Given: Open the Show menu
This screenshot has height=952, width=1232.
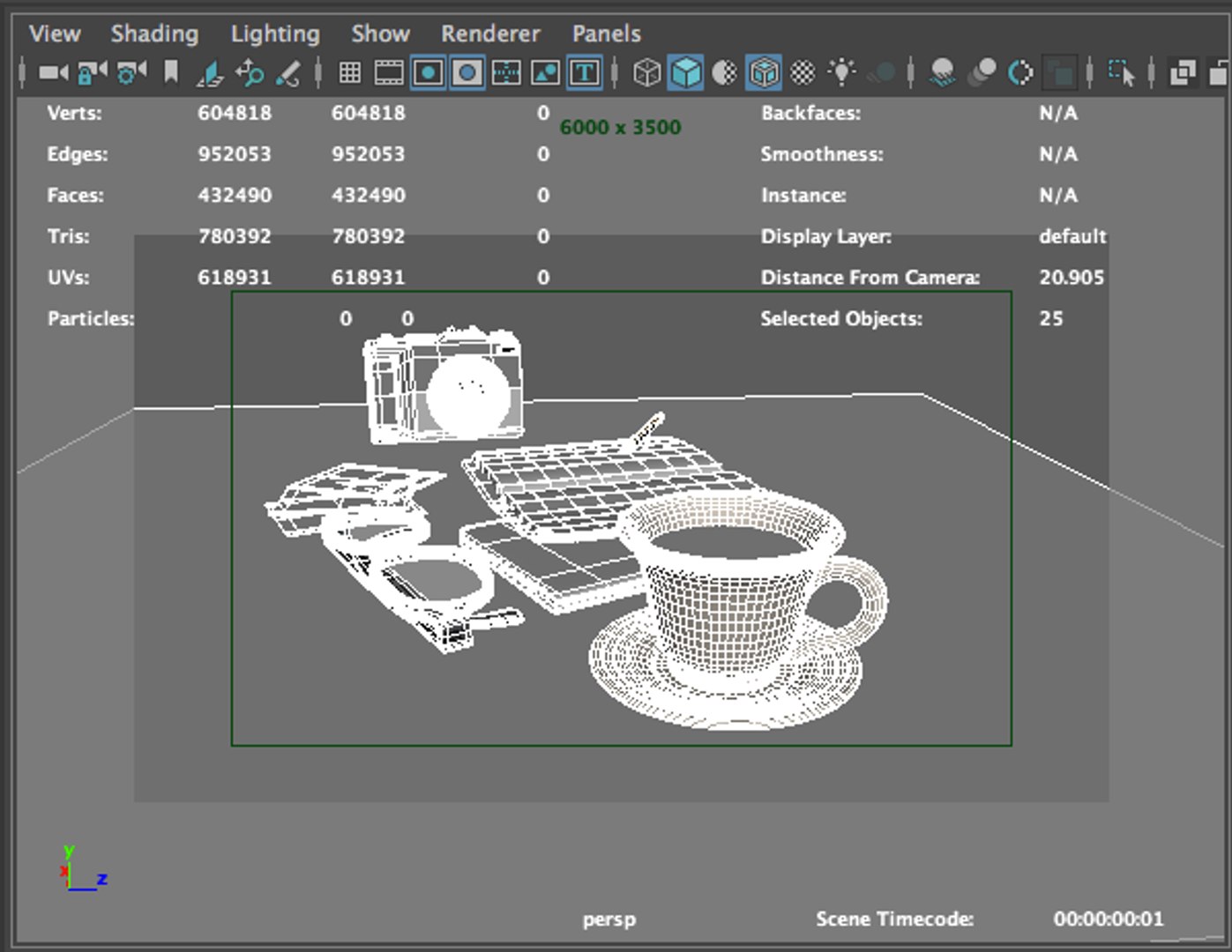Looking at the screenshot, I should click(380, 33).
